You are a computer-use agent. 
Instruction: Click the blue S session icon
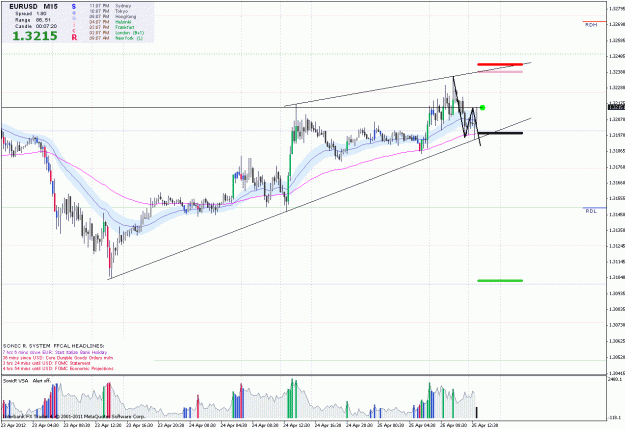(x=74, y=7)
